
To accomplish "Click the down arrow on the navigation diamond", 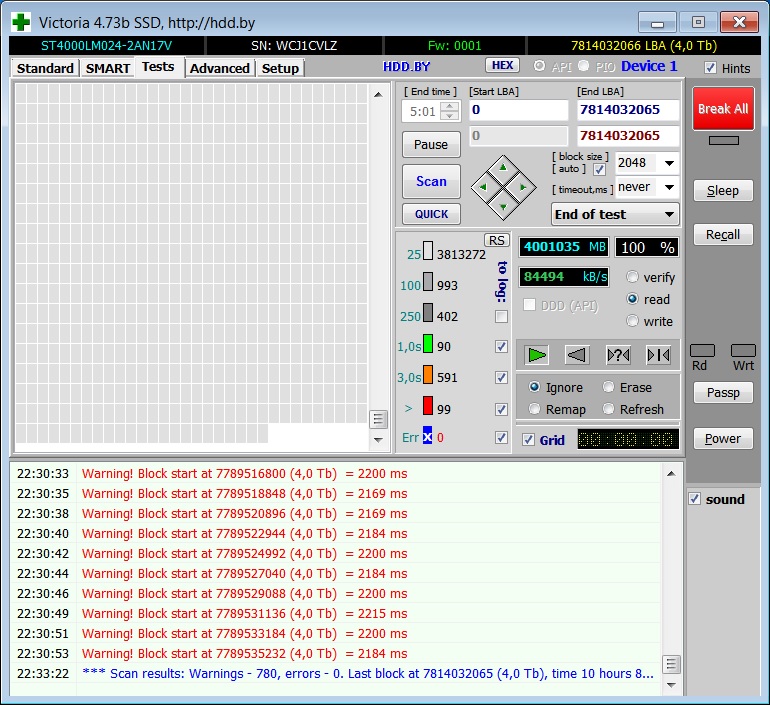I will click(x=503, y=207).
